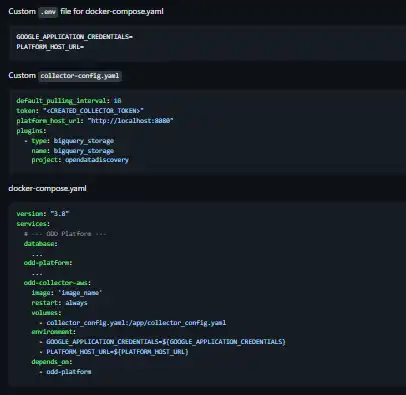The height and width of the screenshot is (395, 406).
Task: Click the image: 'image_name' line
Action: point(67,293)
